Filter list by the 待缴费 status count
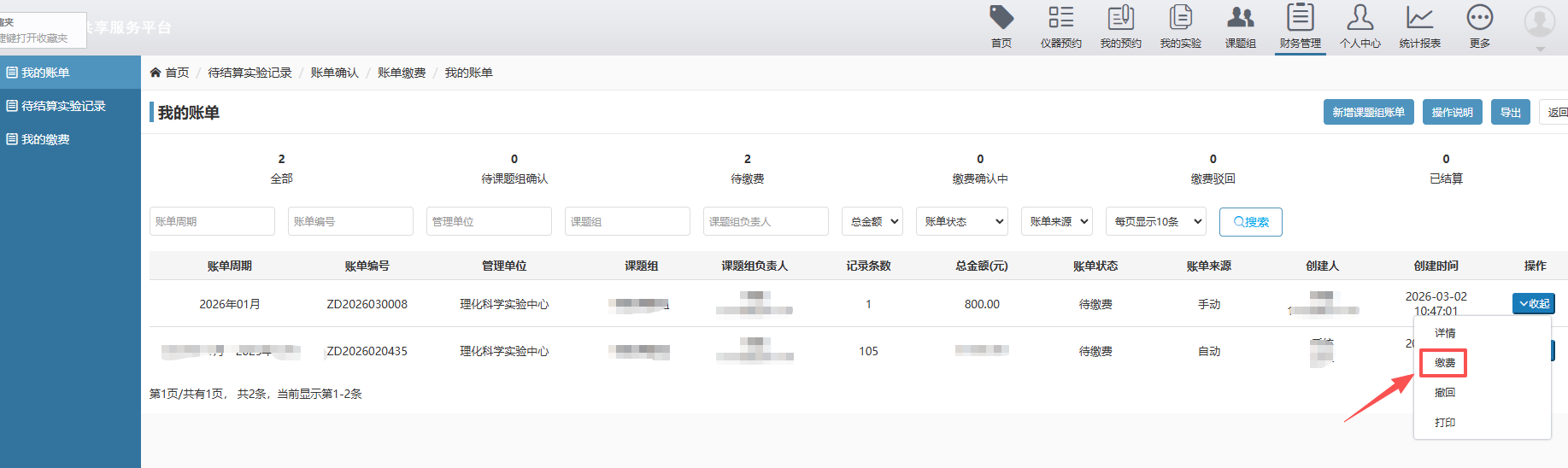1568x468 pixels. (x=747, y=169)
